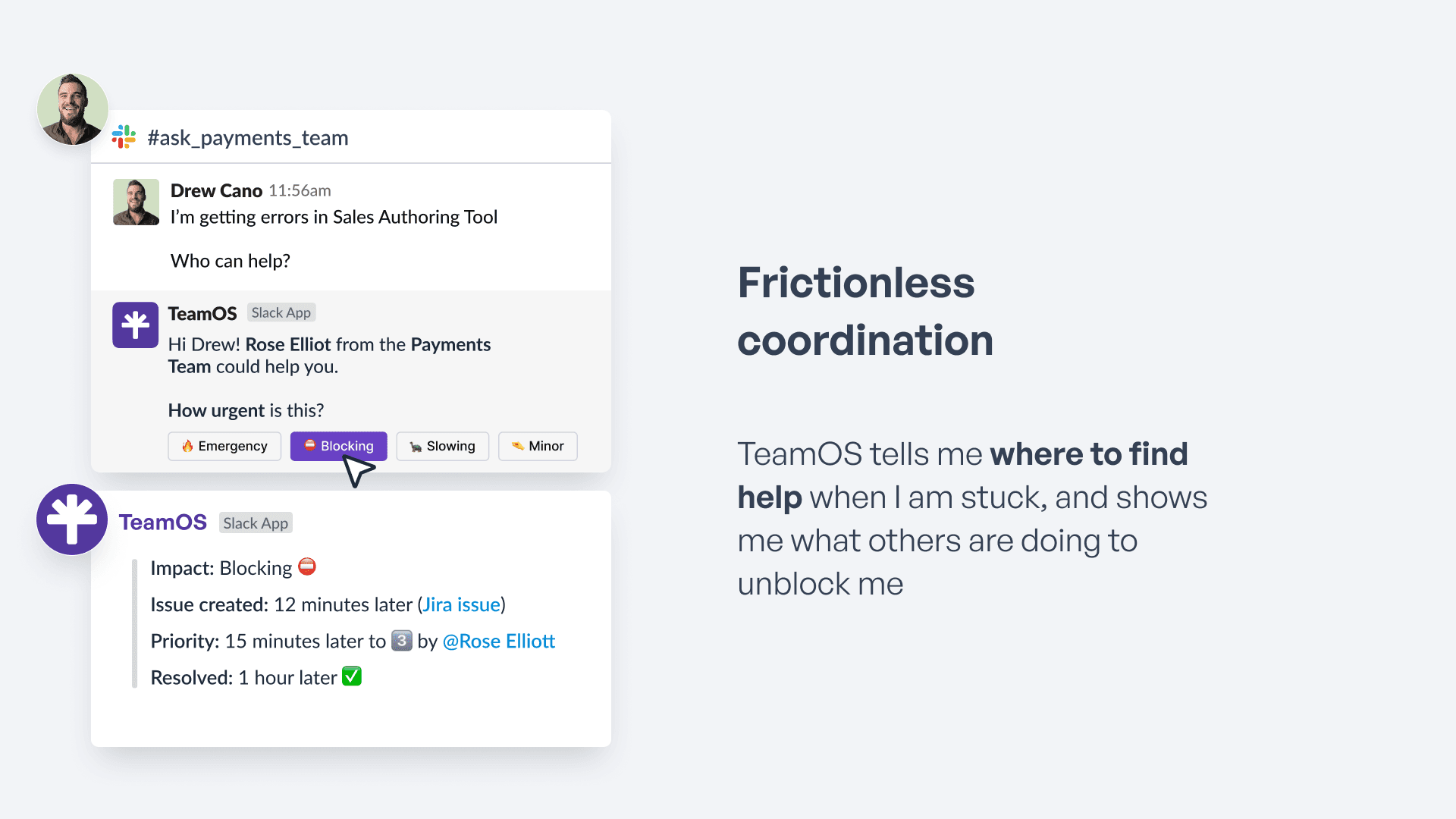Open the @Rose Elliott mention

coord(498,641)
